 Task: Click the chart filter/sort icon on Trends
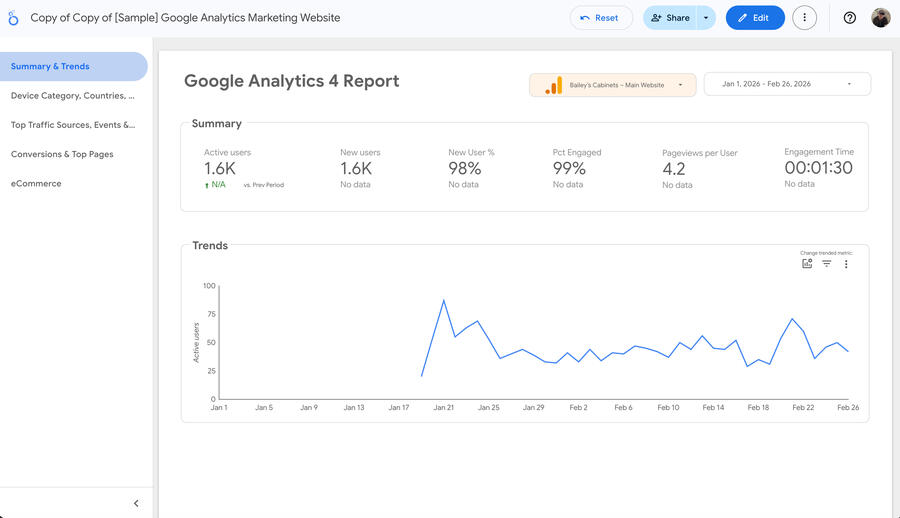827,264
